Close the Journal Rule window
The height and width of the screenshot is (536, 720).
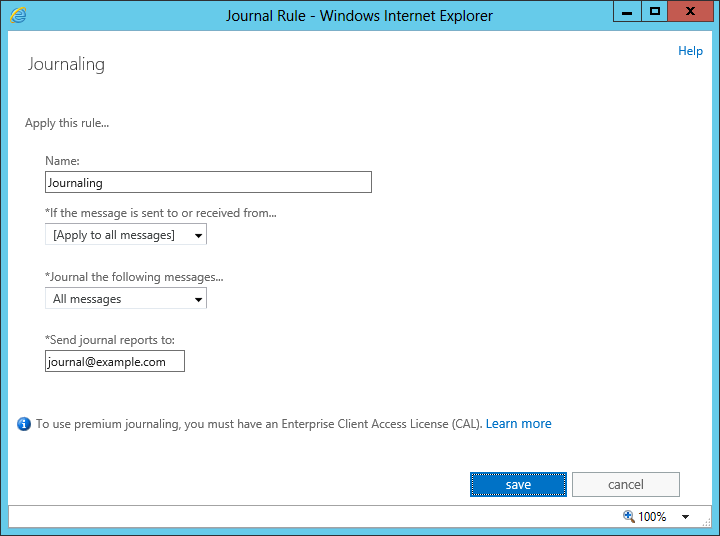click(x=690, y=11)
